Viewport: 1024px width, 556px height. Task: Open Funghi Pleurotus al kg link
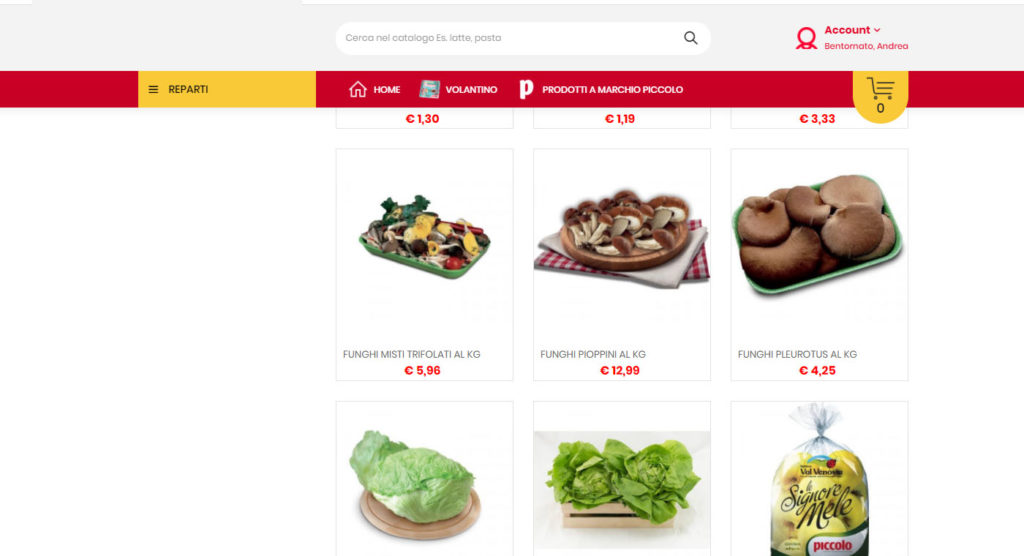point(797,354)
